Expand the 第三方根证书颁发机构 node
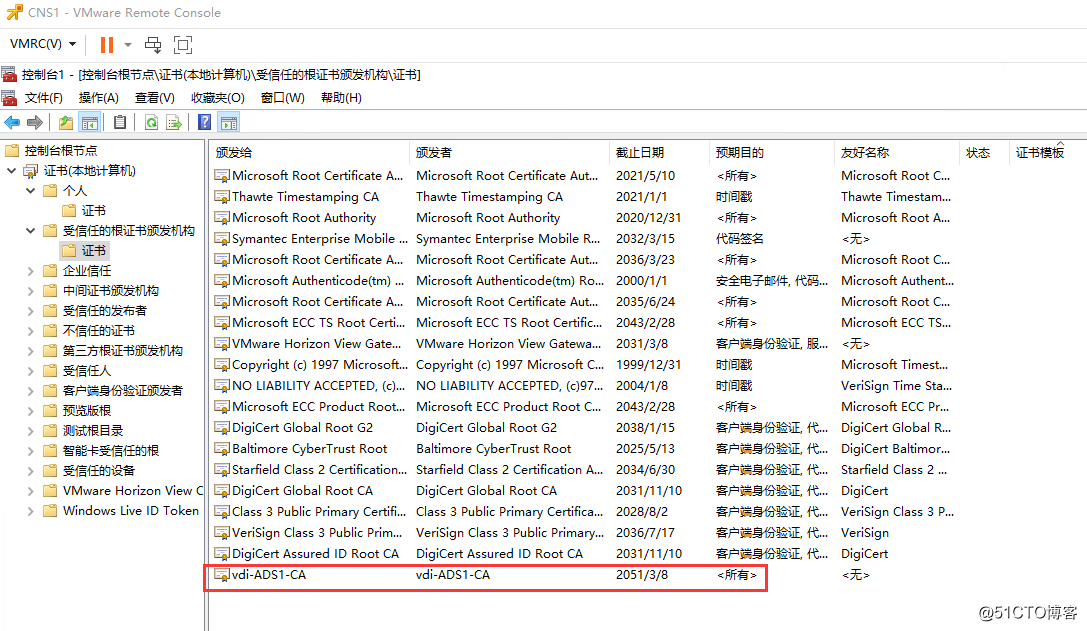The width and height of the screenshot is (1087, 631). [31, 352]
